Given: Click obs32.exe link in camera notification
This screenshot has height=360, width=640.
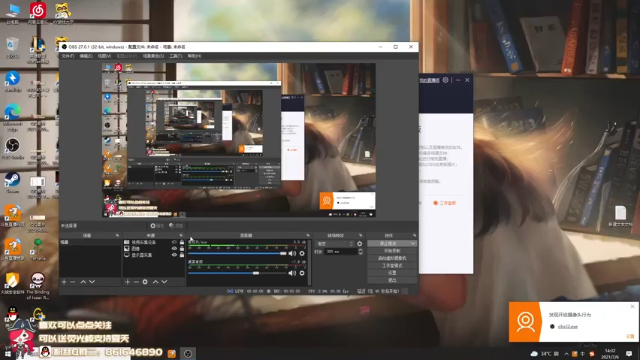Looking at the screenshot, I should [568, 327].
